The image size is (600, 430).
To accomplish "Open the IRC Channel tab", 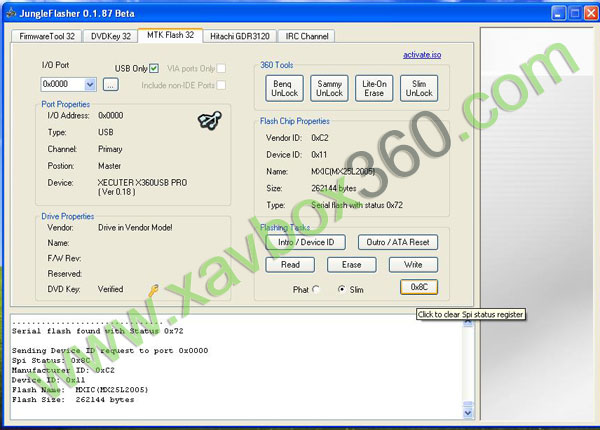I will pos(307,36).
